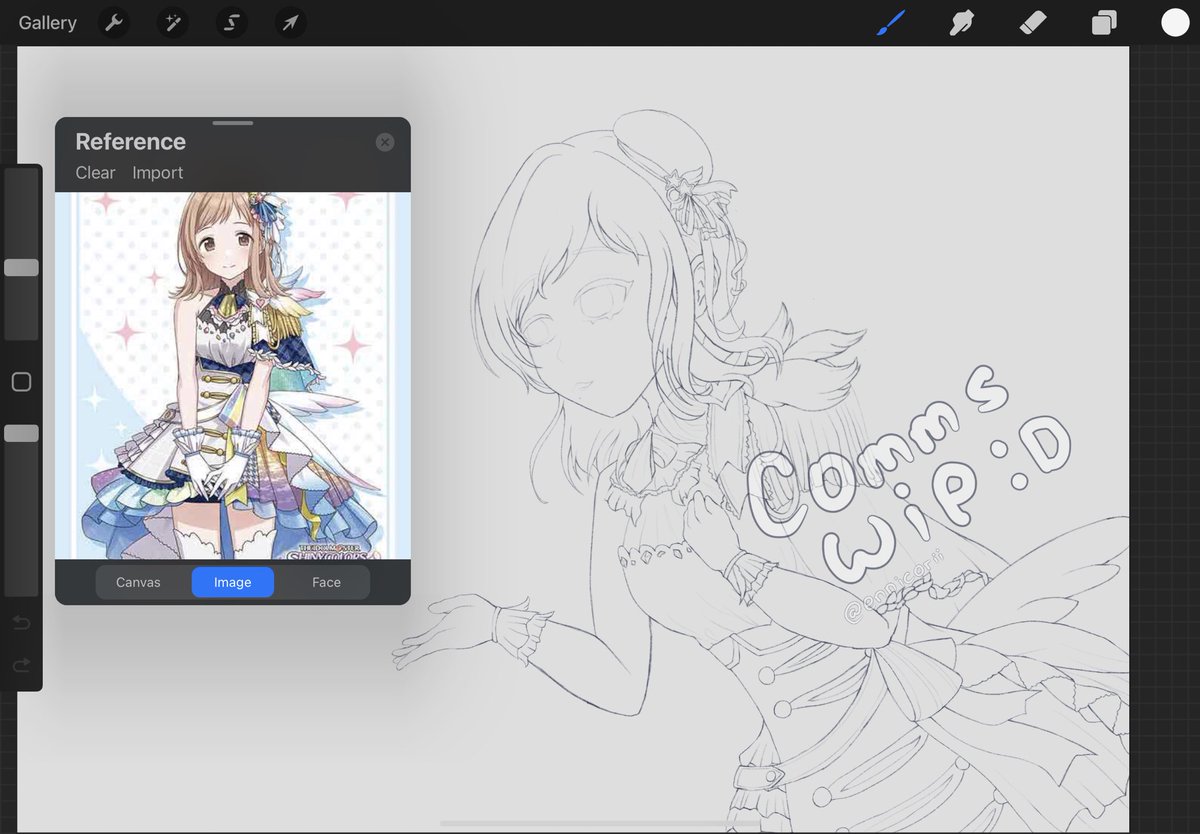Tap the Reference panel drag handle
The height and width of the screenshot is (834, 1200).
pyautogui.click(x=233, y=123)
